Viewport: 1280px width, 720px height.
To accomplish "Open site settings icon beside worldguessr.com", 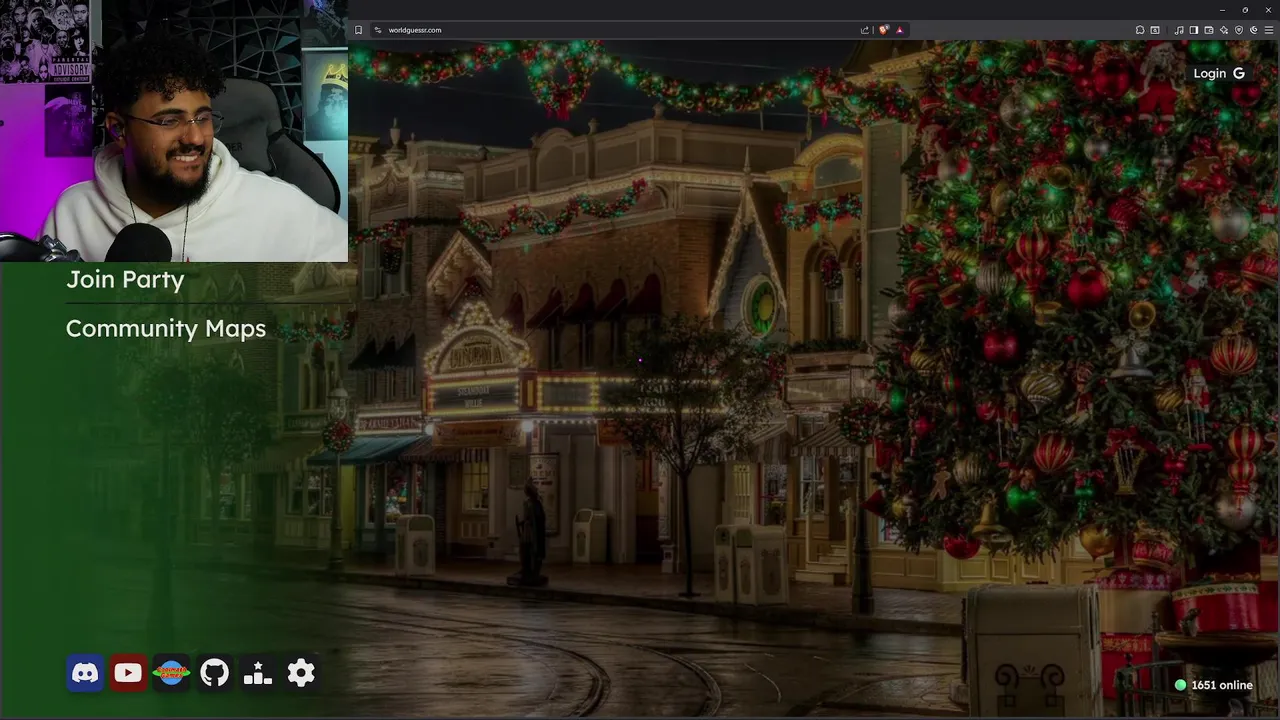I will (377, 30).
